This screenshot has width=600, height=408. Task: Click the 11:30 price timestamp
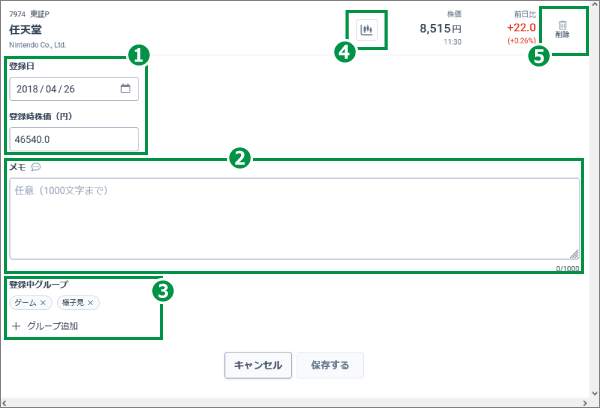(453, 42)
